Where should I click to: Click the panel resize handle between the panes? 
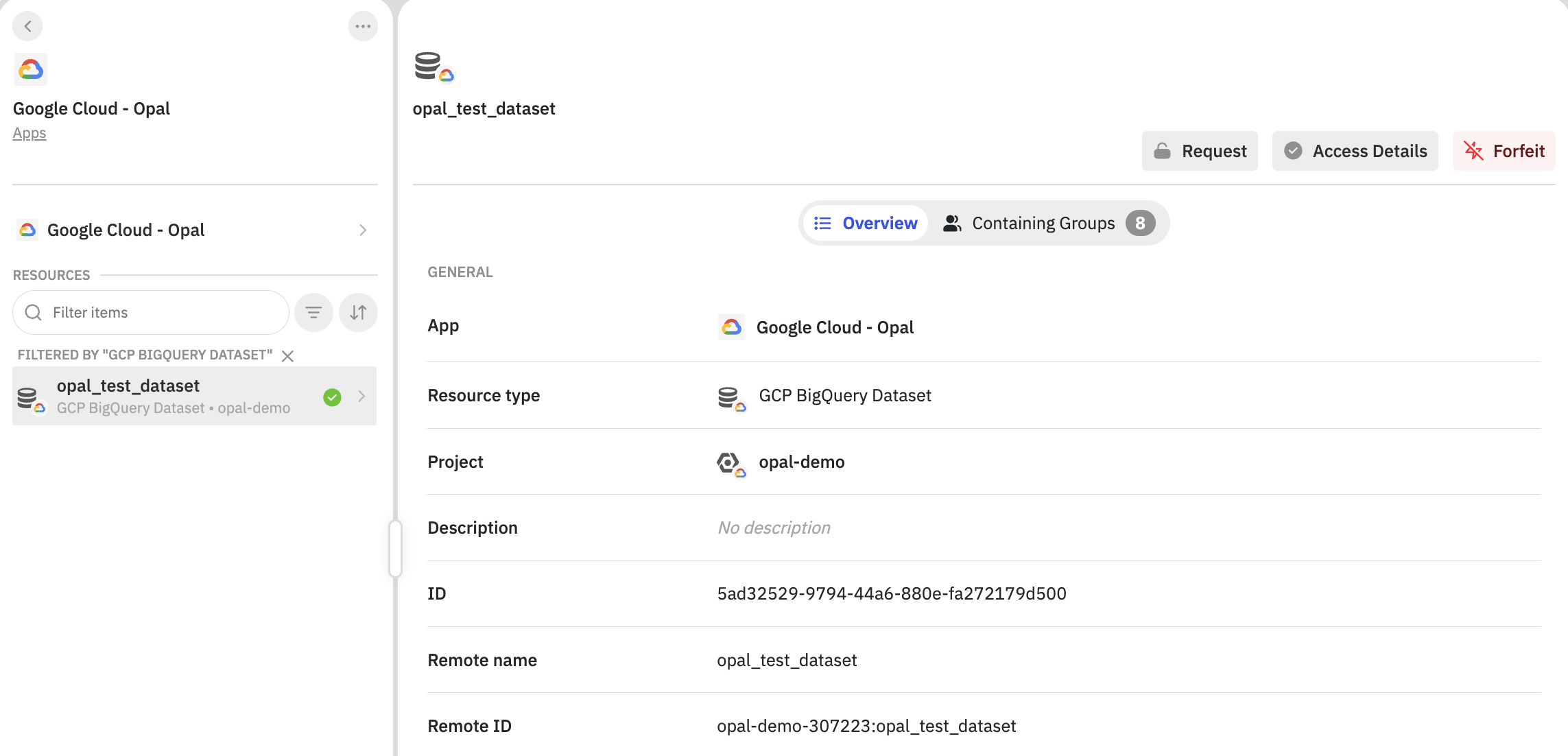click(395, 548)
